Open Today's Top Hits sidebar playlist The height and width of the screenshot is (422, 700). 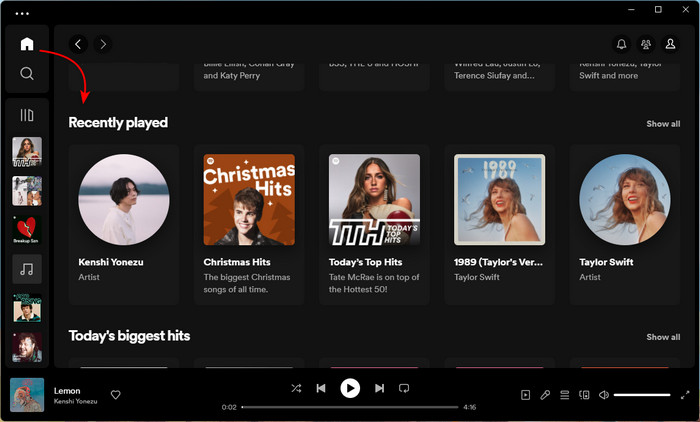click(x=27, y=152)
